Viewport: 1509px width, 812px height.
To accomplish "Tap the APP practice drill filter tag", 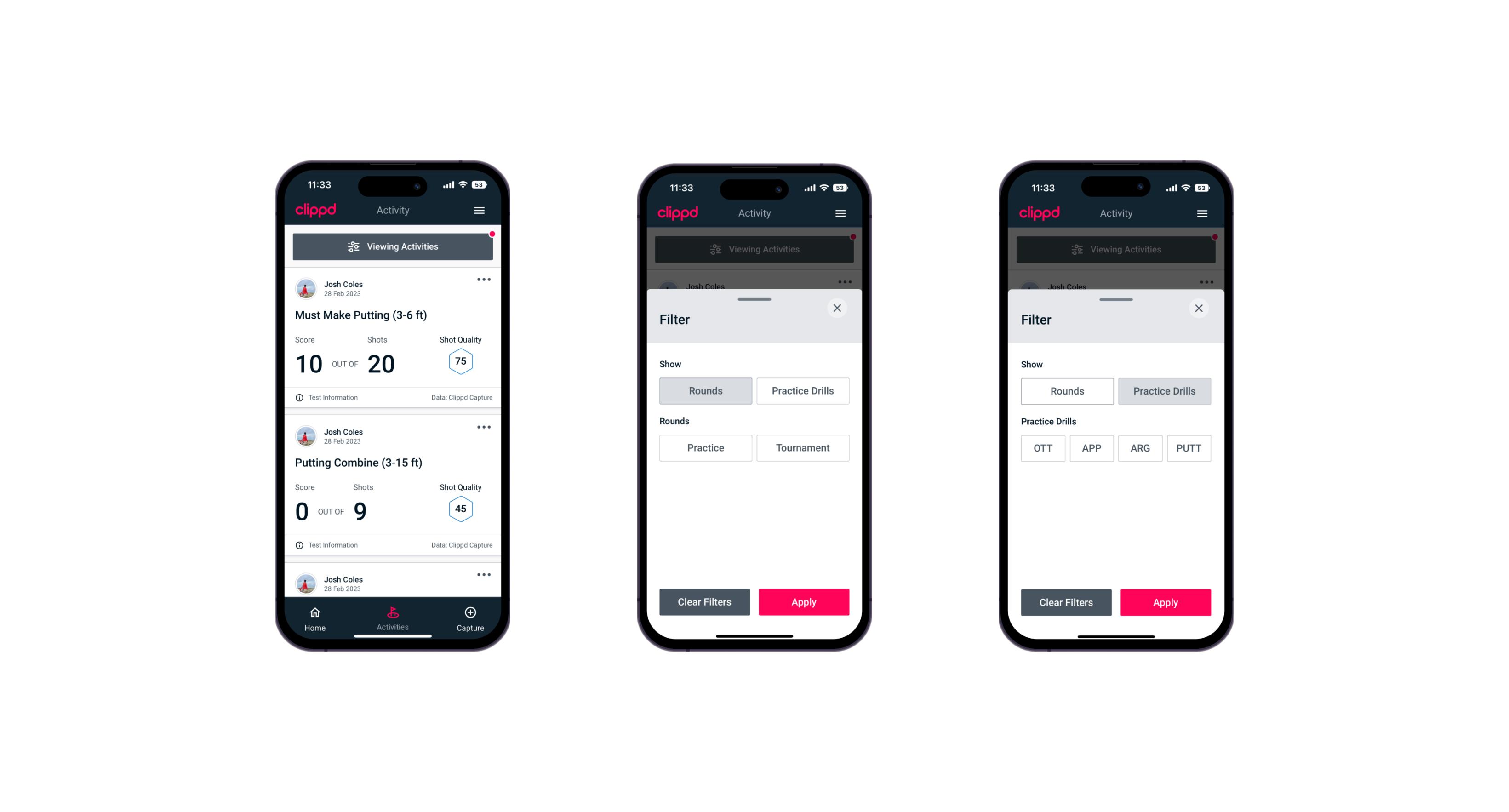I will (x=1091, y=447).
